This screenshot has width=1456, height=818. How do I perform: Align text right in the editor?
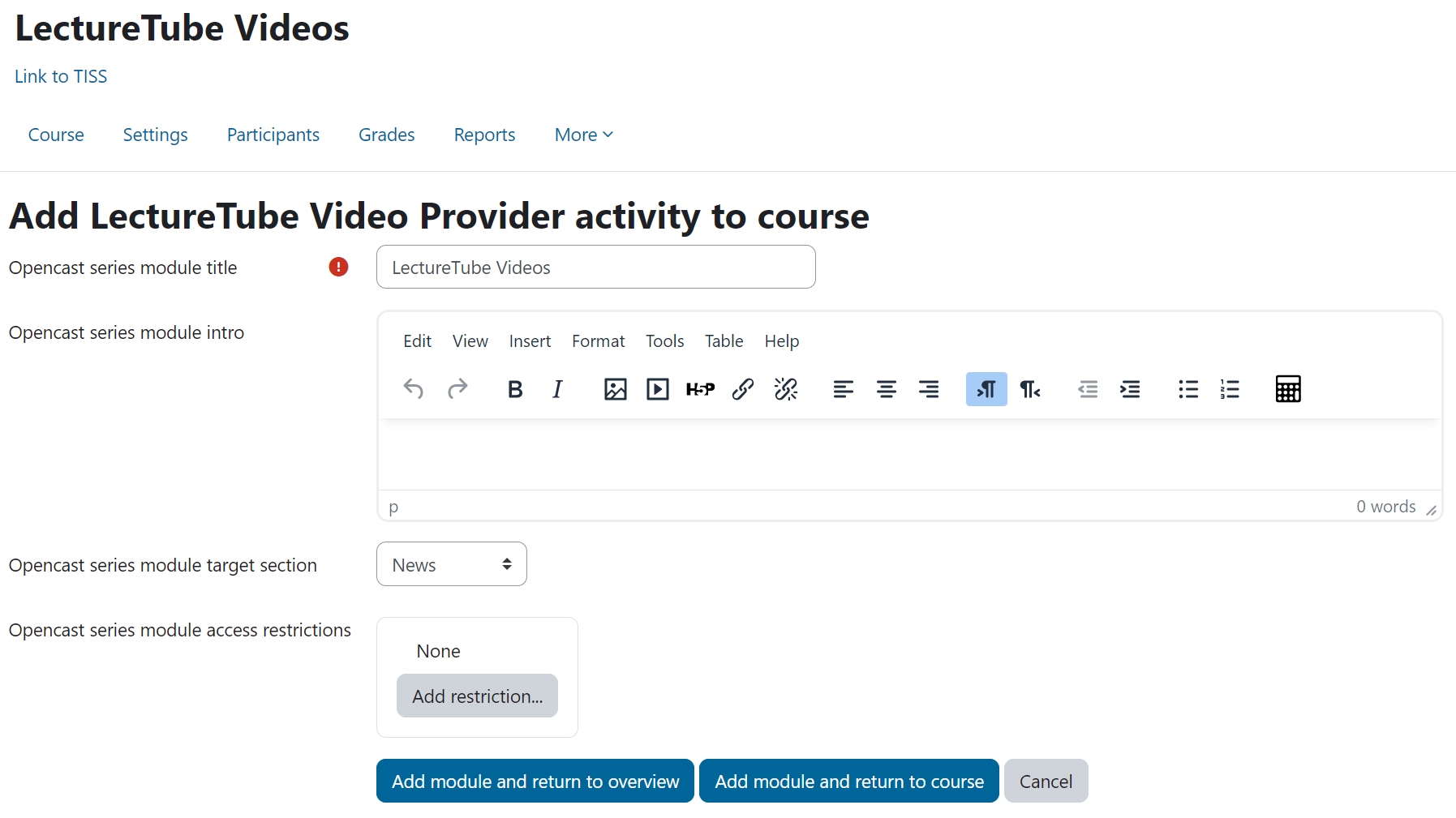click(x=929, y=389)
